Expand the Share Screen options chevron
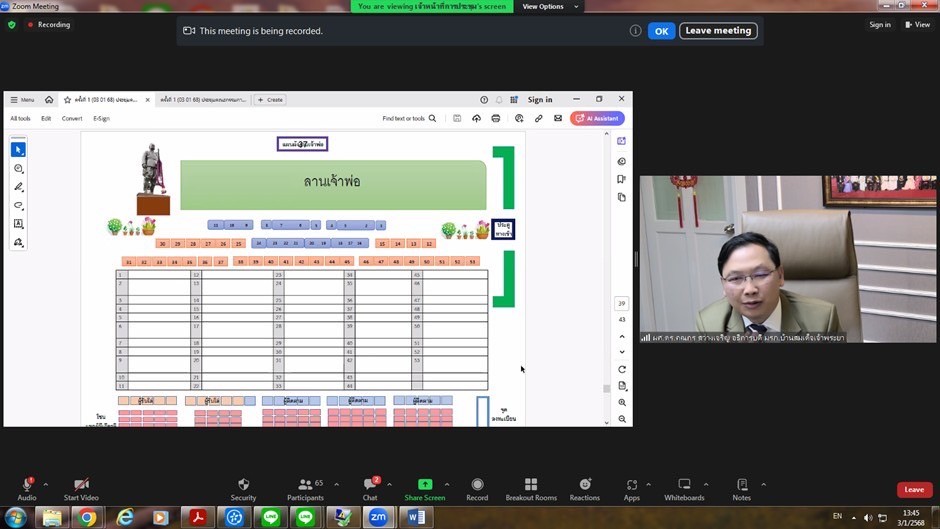 (447, 485)
